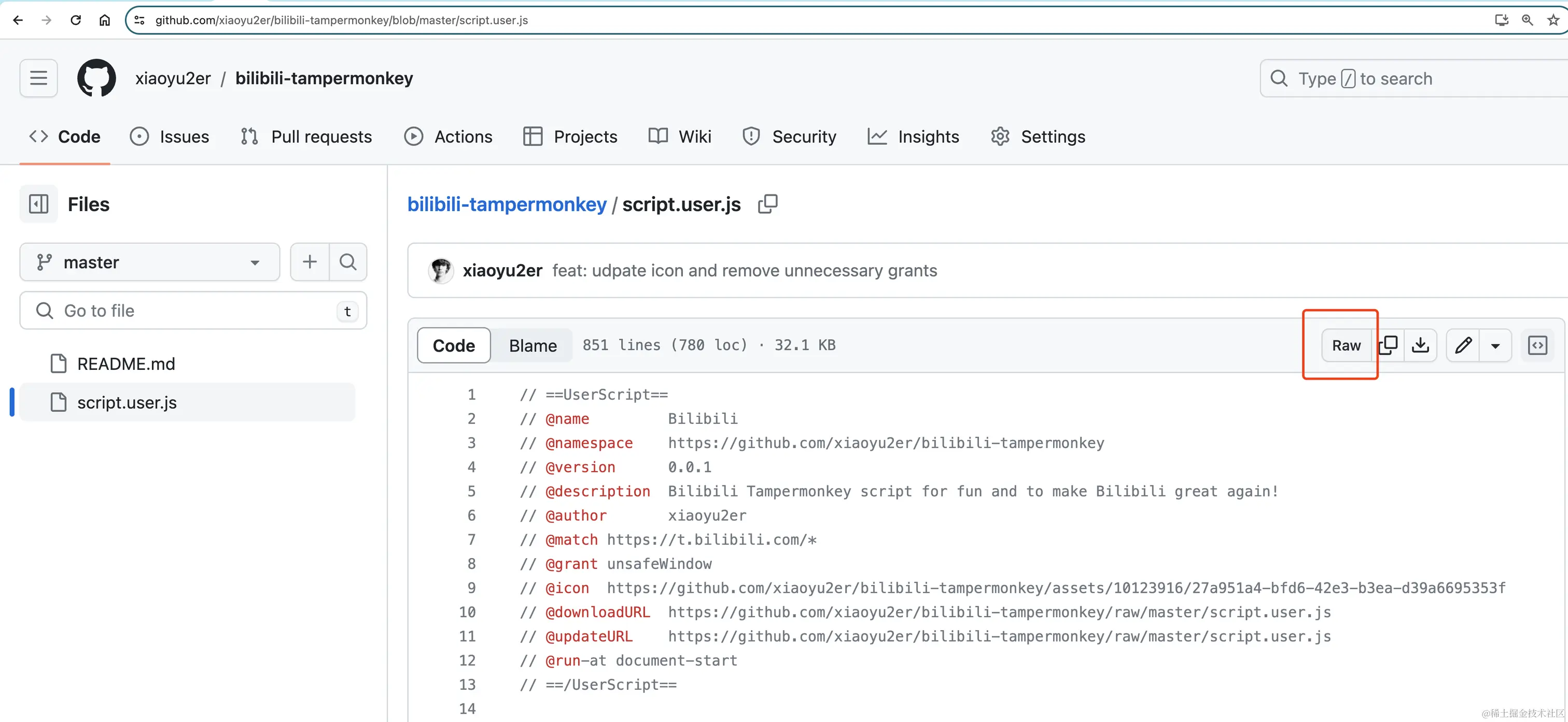The height and width of the screenshot is (722, 1568).
Task: Copy file path next to script.user.js
Action: pyautogui.click(x=767, y=204)
